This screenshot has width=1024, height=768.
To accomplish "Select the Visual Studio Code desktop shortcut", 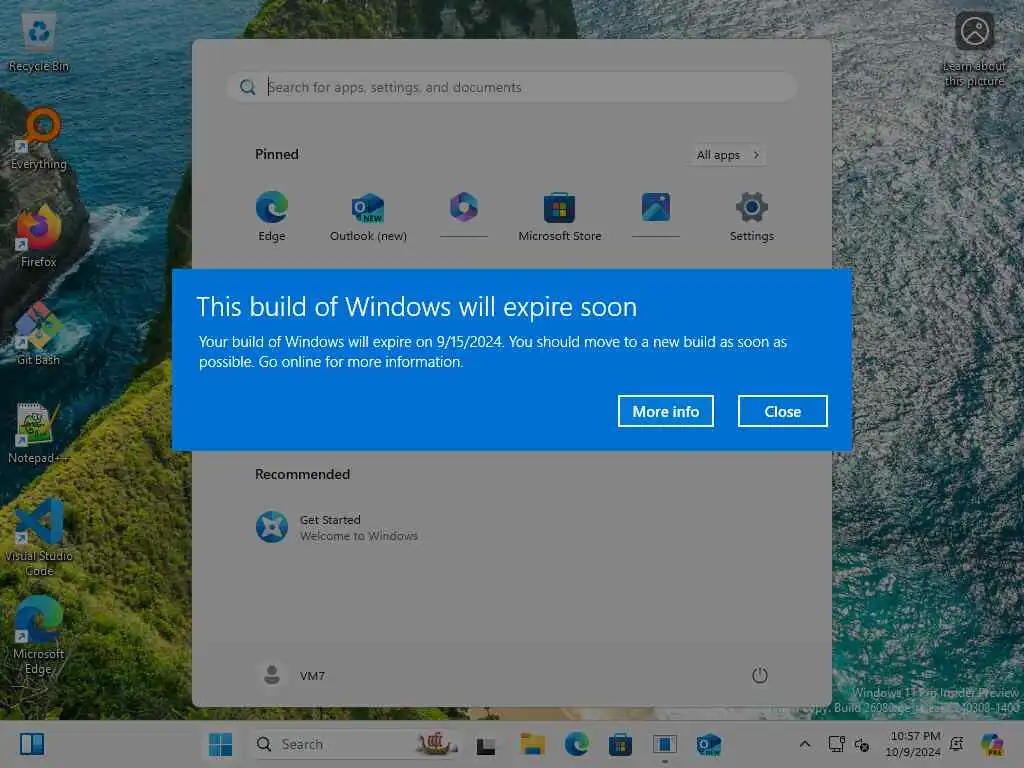I will click(x=39, y=537).
